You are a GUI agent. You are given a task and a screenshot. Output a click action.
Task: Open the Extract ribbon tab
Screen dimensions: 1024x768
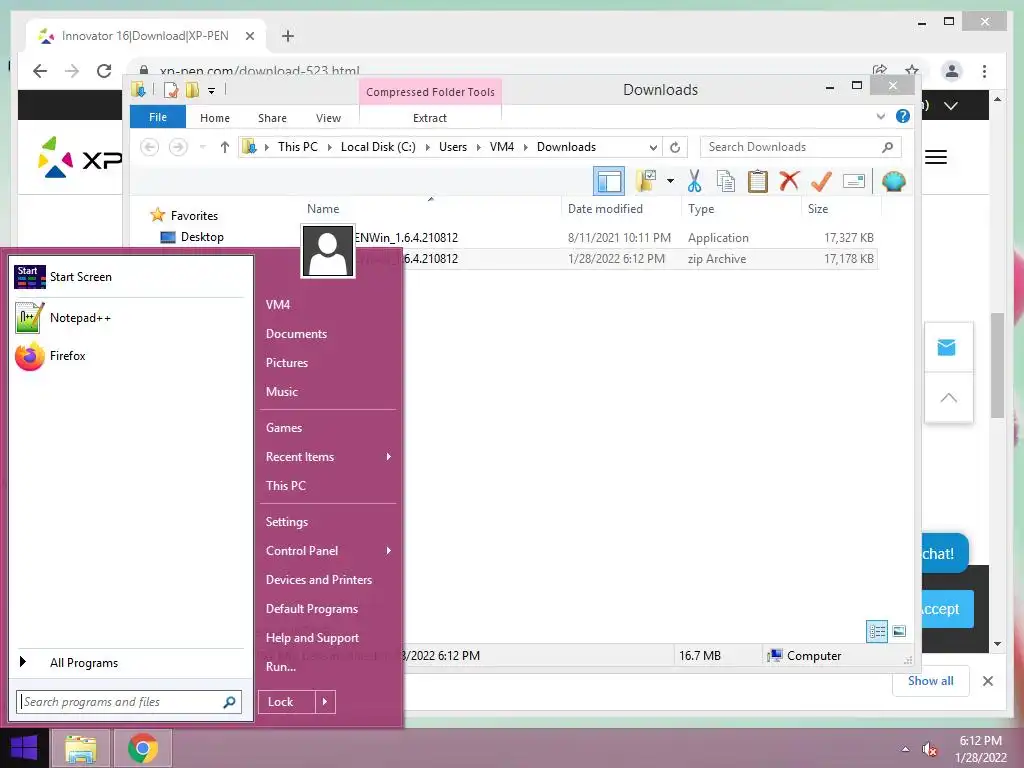tap(430, 118)
